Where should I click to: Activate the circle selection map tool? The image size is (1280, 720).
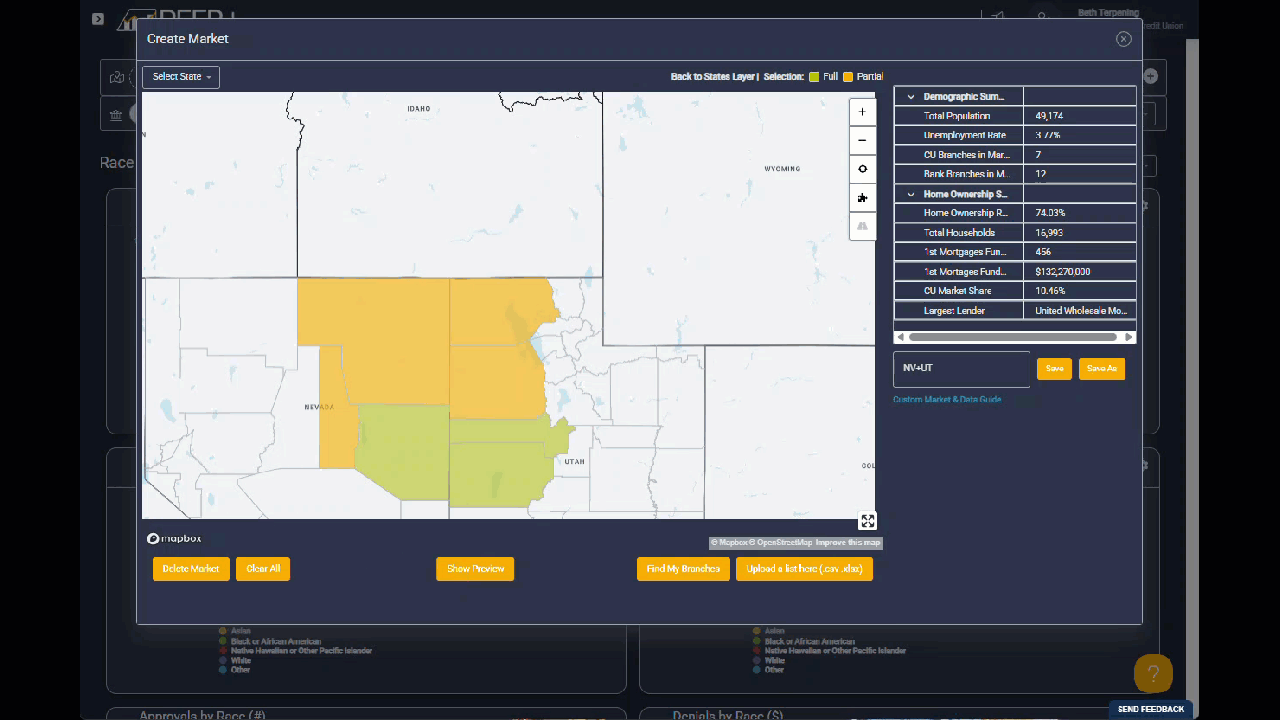(862, 169)
